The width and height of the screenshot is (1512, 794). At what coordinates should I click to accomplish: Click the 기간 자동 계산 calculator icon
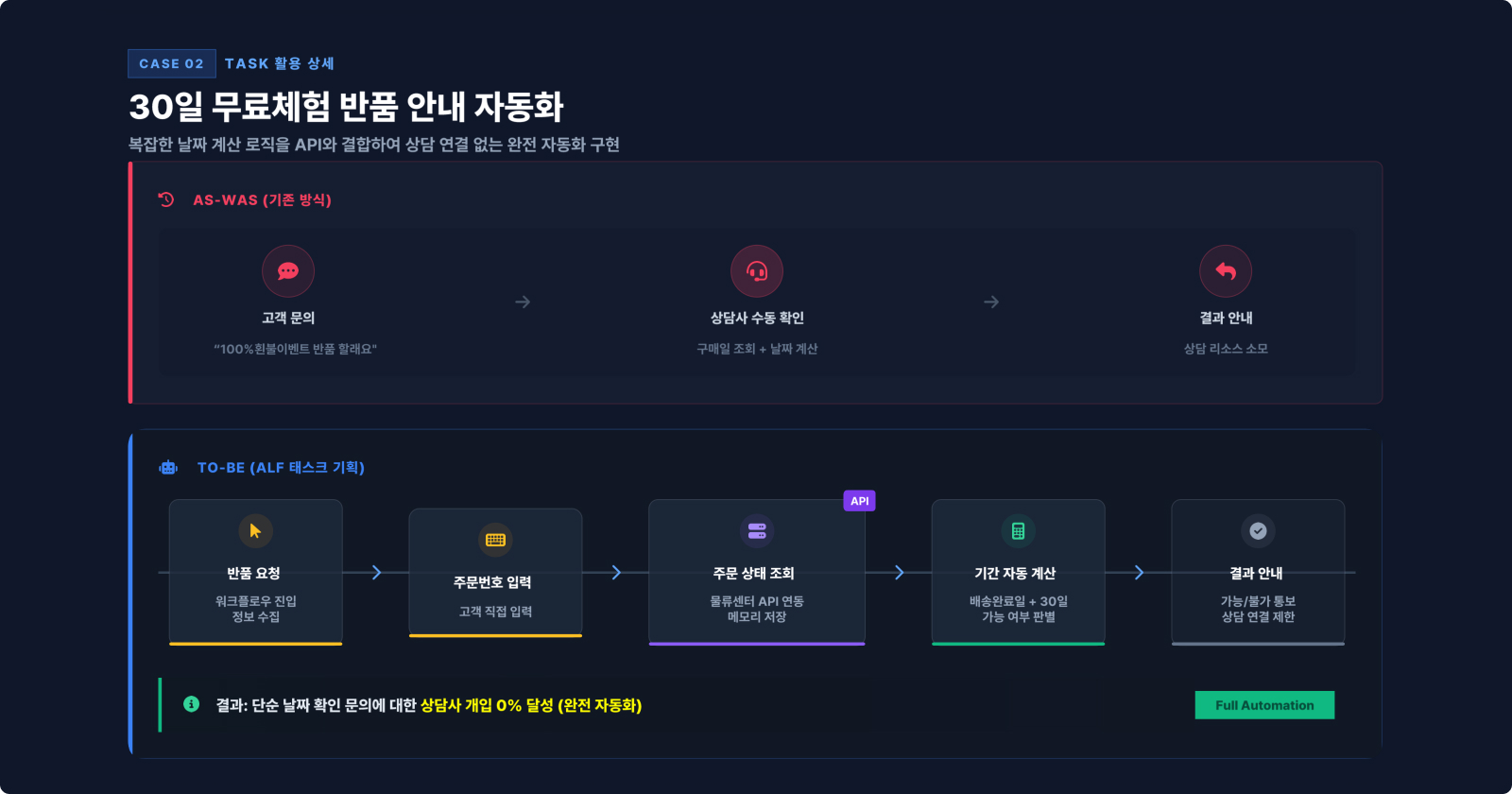[x=1018, y=531]
